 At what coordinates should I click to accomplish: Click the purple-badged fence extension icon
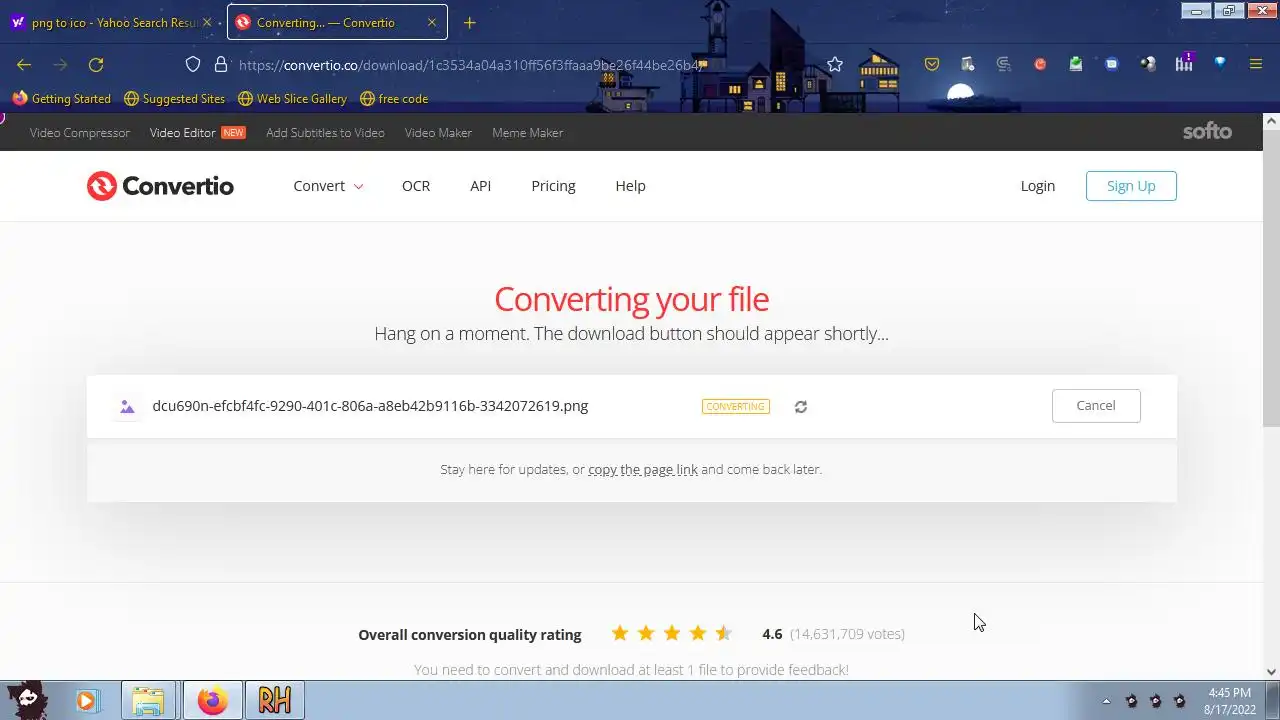(x=1184, y=62)
